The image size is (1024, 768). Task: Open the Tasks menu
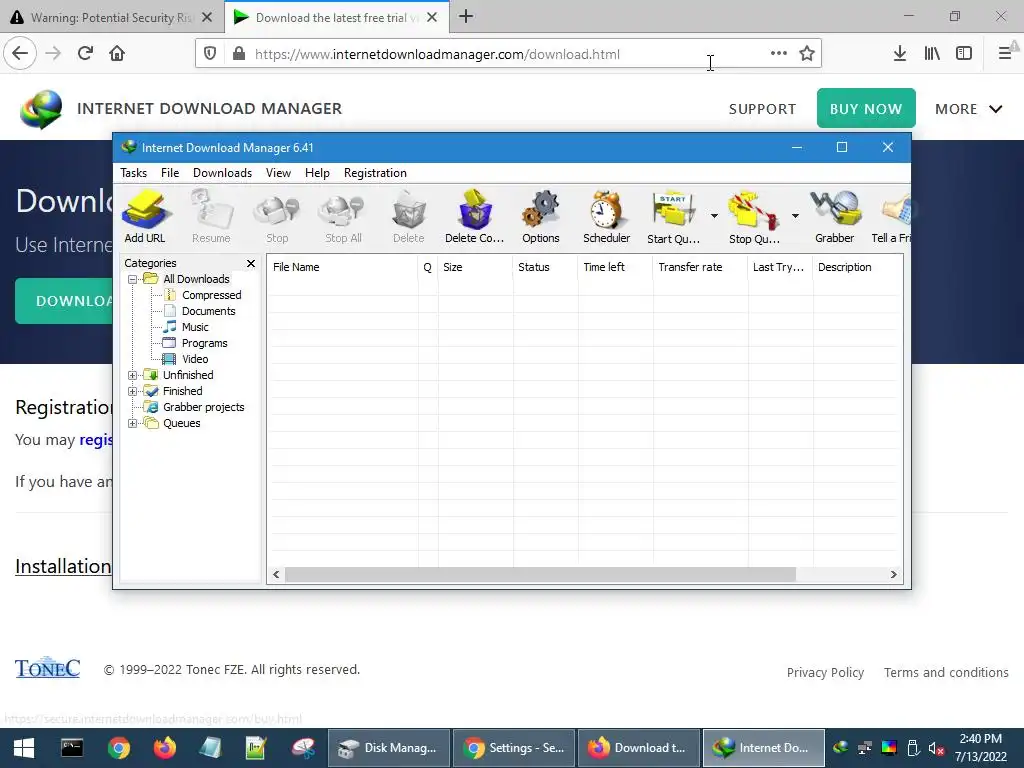tap(133, 173)
